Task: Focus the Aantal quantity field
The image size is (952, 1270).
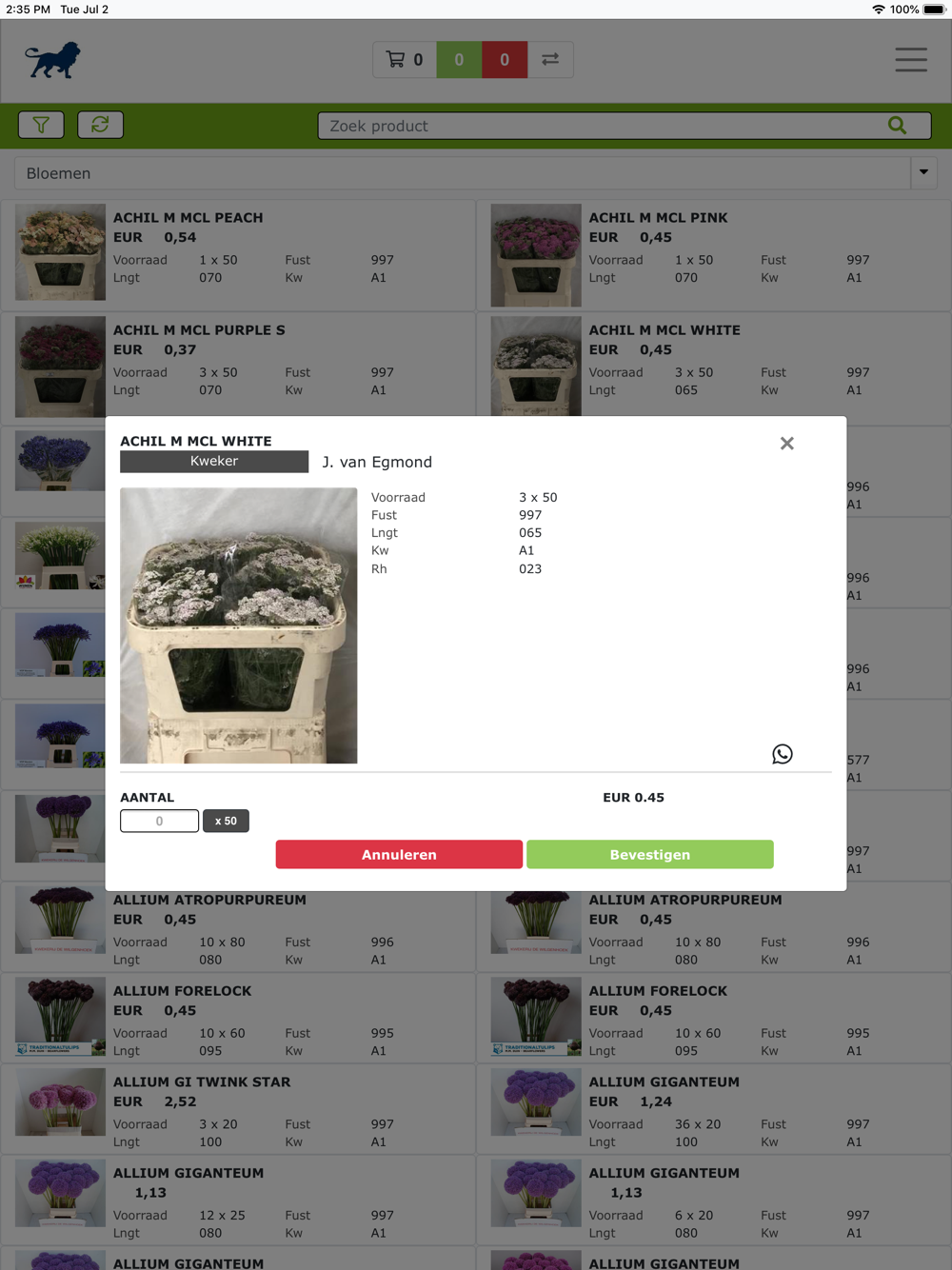Action: (x=159, y=821)
